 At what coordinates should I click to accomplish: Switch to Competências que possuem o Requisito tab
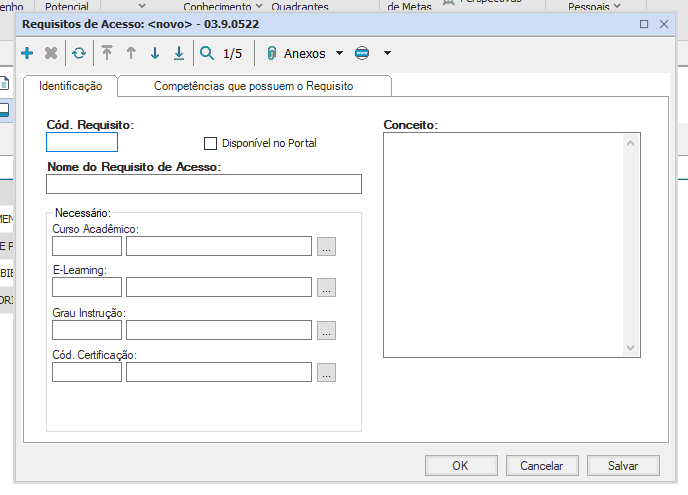pos(253,87)
